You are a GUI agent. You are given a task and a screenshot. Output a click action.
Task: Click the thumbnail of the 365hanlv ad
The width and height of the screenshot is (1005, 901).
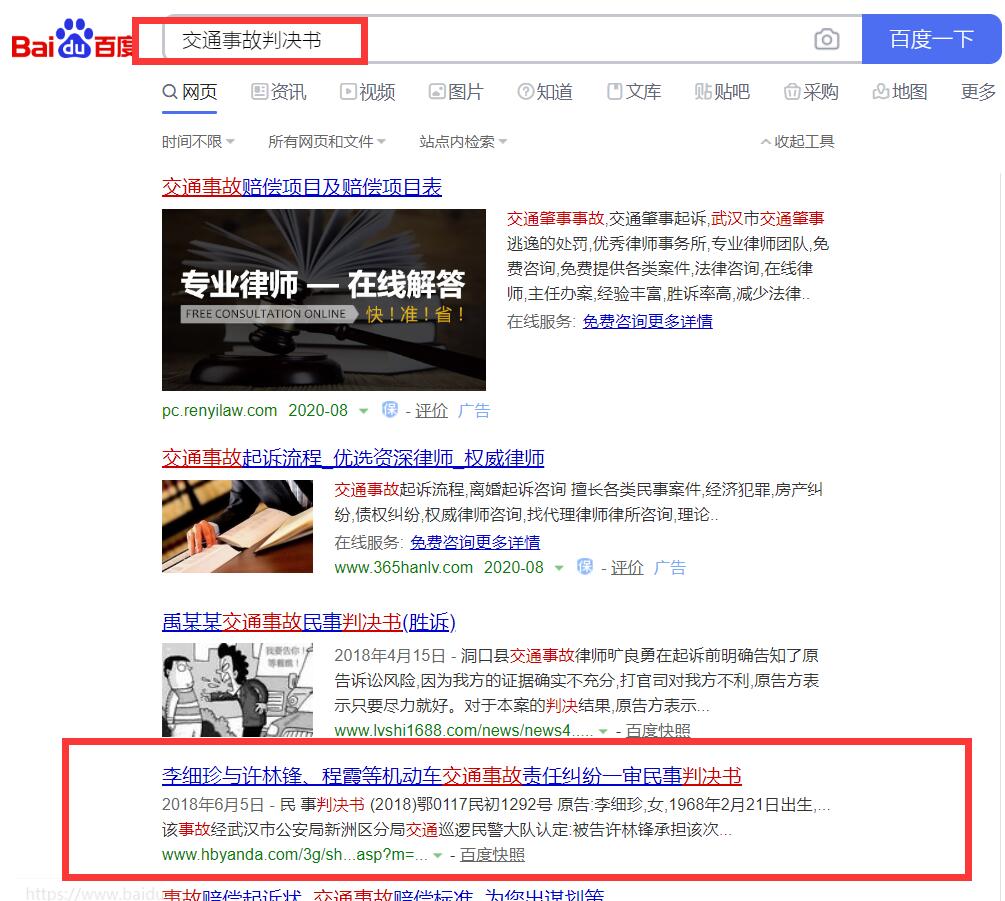(237, 526)
